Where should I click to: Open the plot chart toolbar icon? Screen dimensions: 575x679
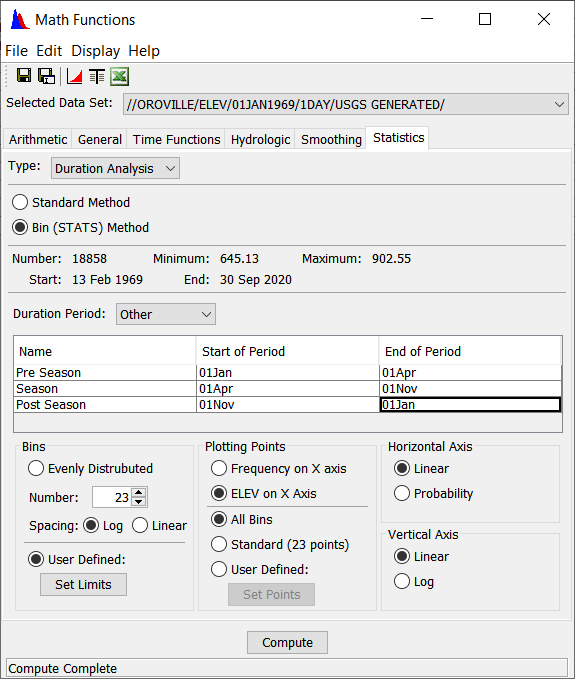74,77
